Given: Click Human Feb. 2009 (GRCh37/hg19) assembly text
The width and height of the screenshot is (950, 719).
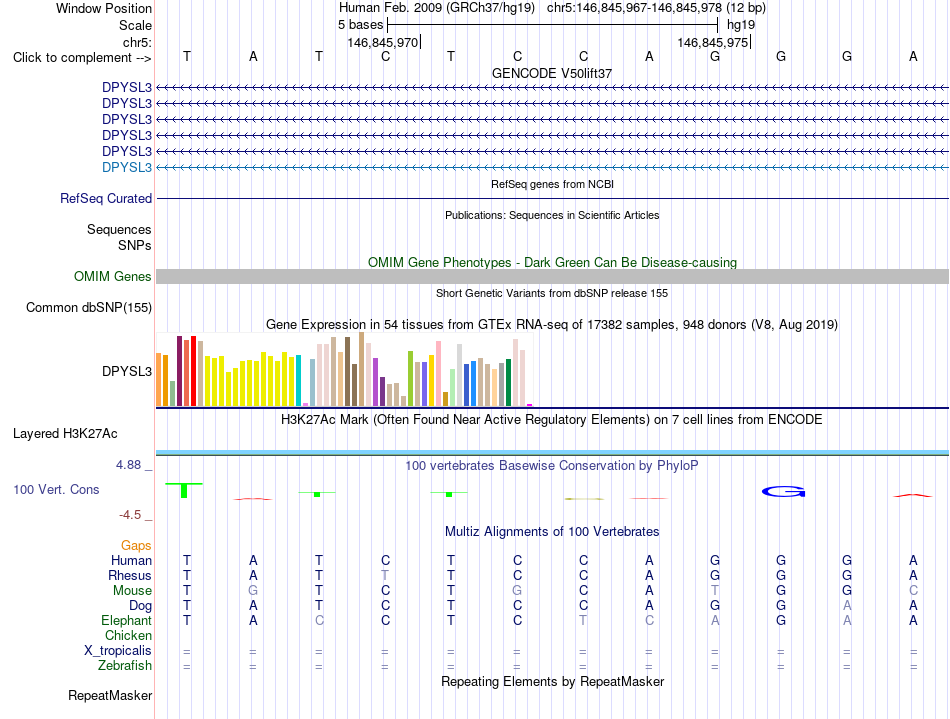Looking at the screenshot, I should coord(437,8).
